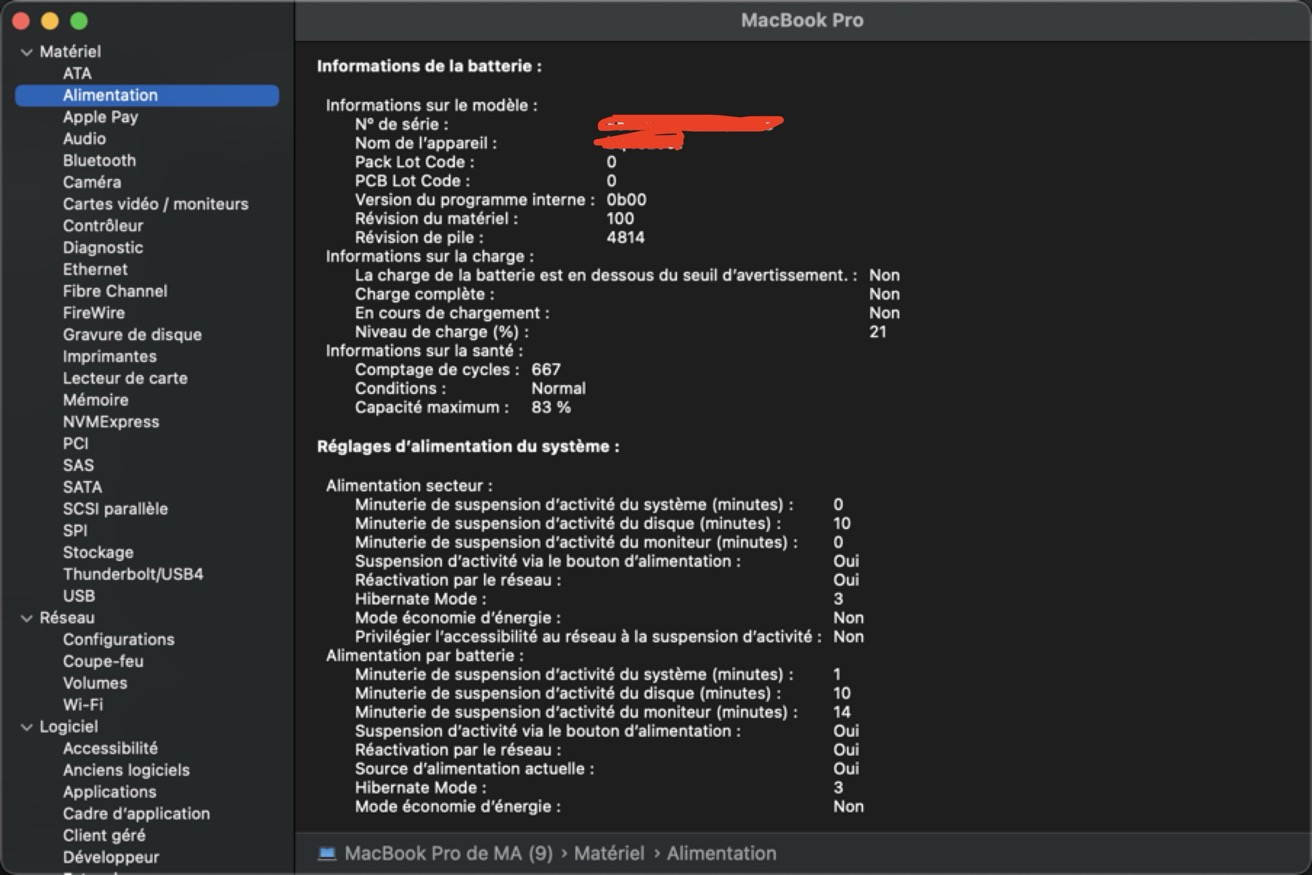
Task: Open Cartes vidéo / moniteurs entry
Action: point(155,204)
